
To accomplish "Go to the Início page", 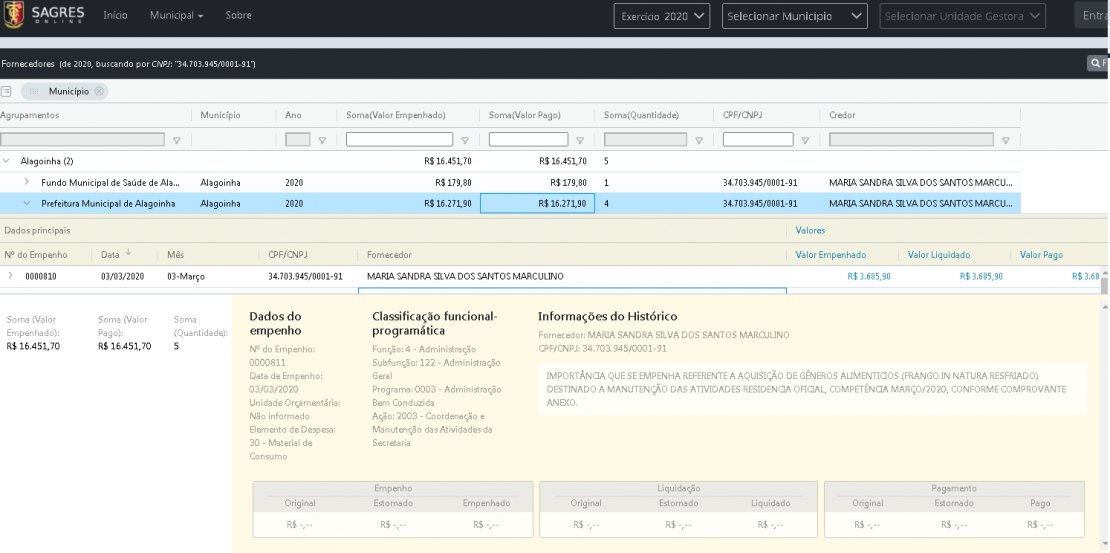I will coord(115,16).
